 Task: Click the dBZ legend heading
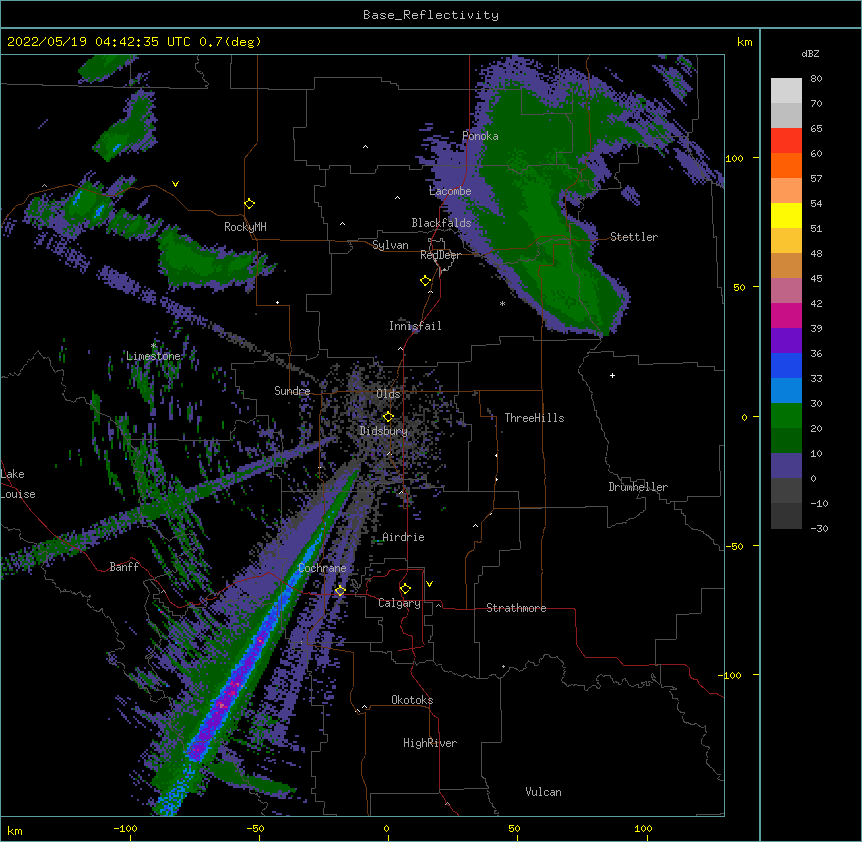[810, 53]
